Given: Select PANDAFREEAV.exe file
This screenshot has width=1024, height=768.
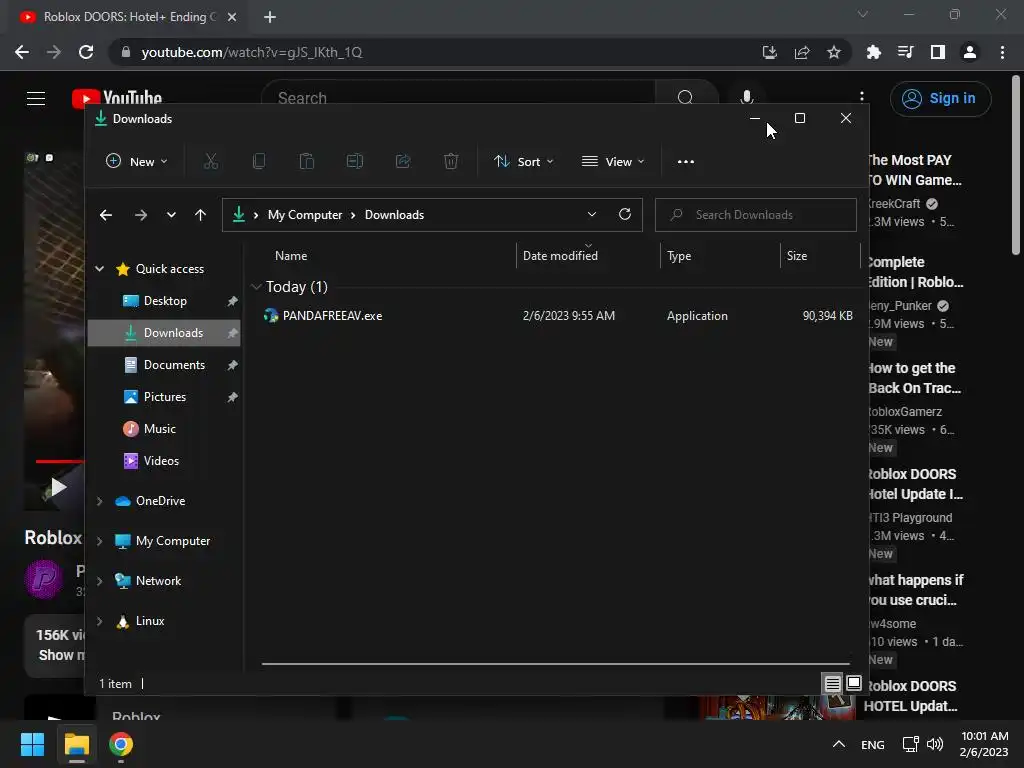Looking at the screenshot, I should click(558, 315).
